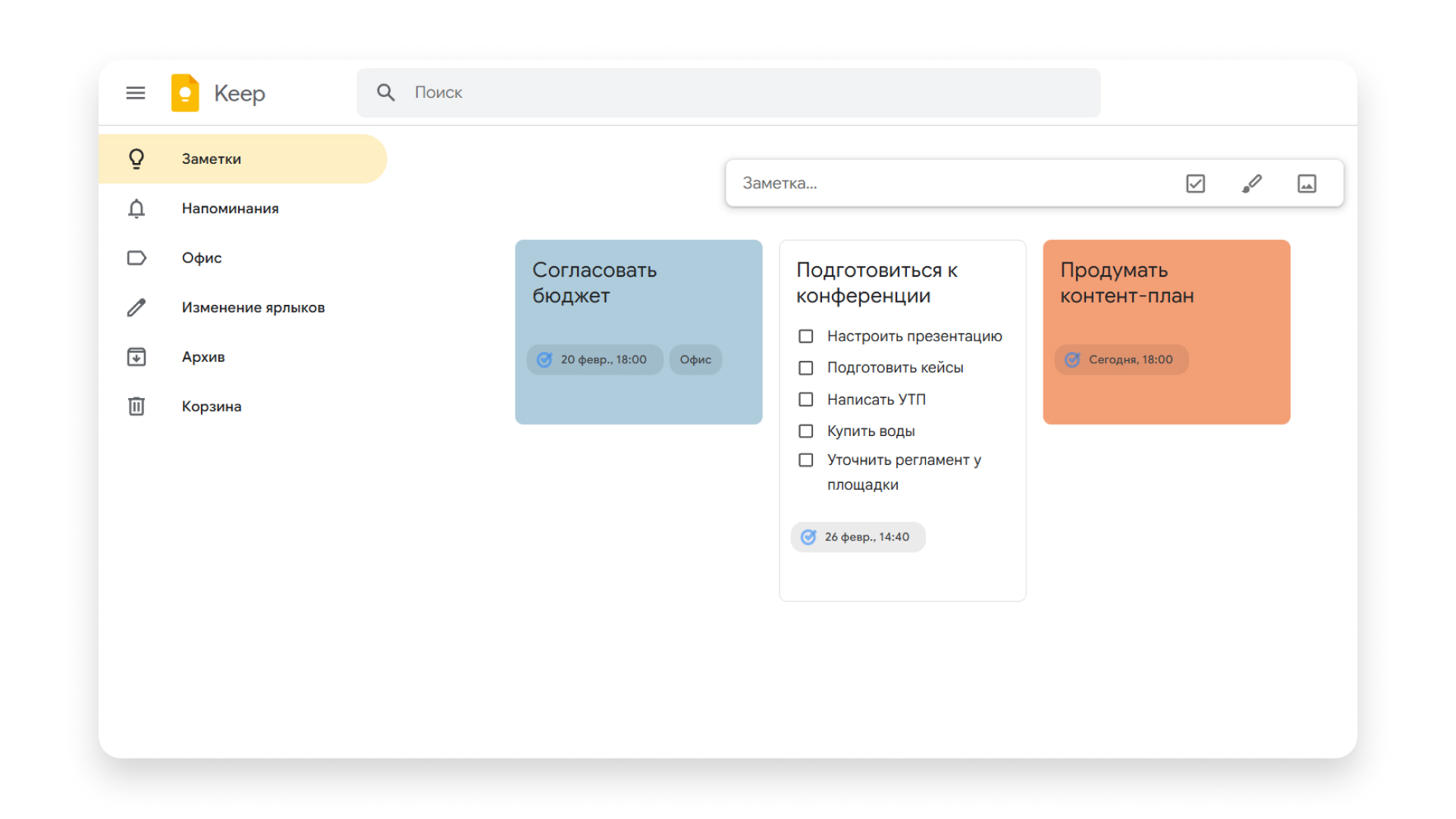
Task: Tick the 'Купить воды' checkbox
Action: (x=805, y=431)
